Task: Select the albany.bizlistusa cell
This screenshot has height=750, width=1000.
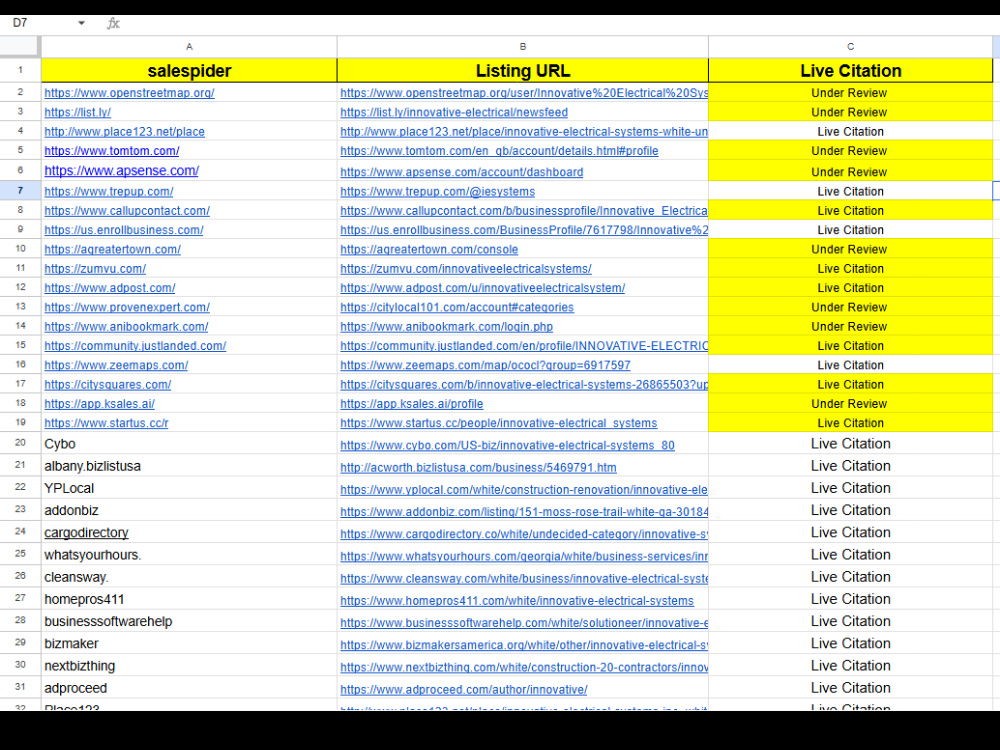Action: click(x=189, y=466)
